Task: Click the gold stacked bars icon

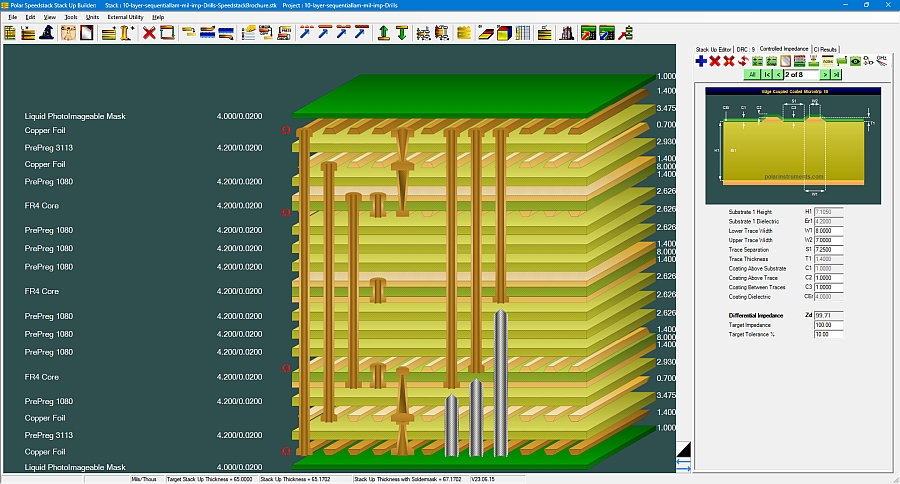Action: 464,33
